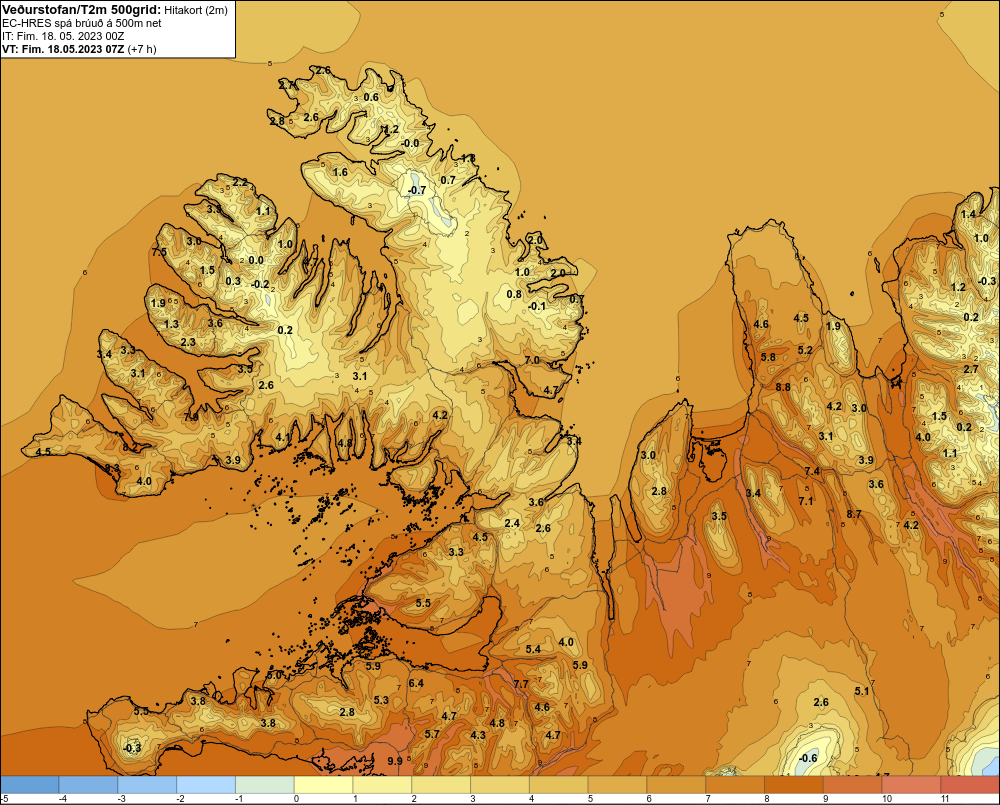Image resolution: width=1000 pixels, height=805 pixels.
Task: Click 'VT: Fim. 18.05.2023 07Z' valid time text
Action: point(63,49)
